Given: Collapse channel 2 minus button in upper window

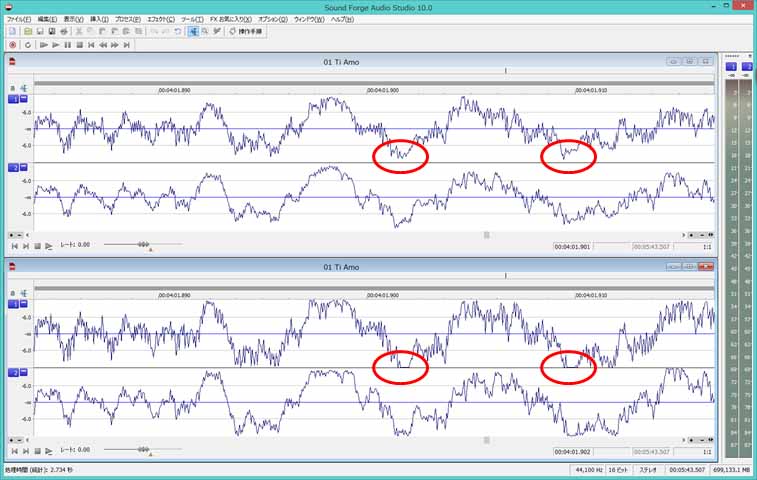Looking at the screenshot, I should coord(24,168).
